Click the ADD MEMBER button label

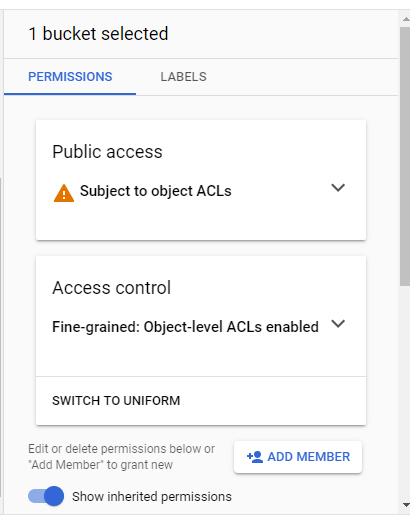309,457
